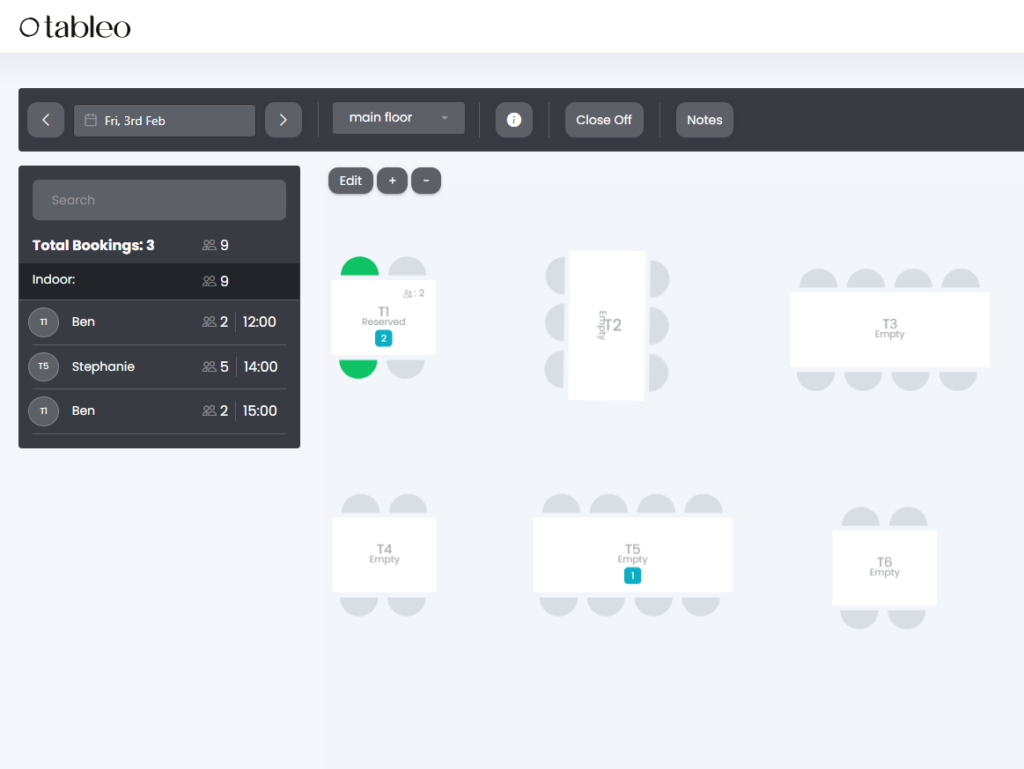This screenshot has width=1024, height=769.
Task: Click the Indoor: section row
Action: [159, 281]
